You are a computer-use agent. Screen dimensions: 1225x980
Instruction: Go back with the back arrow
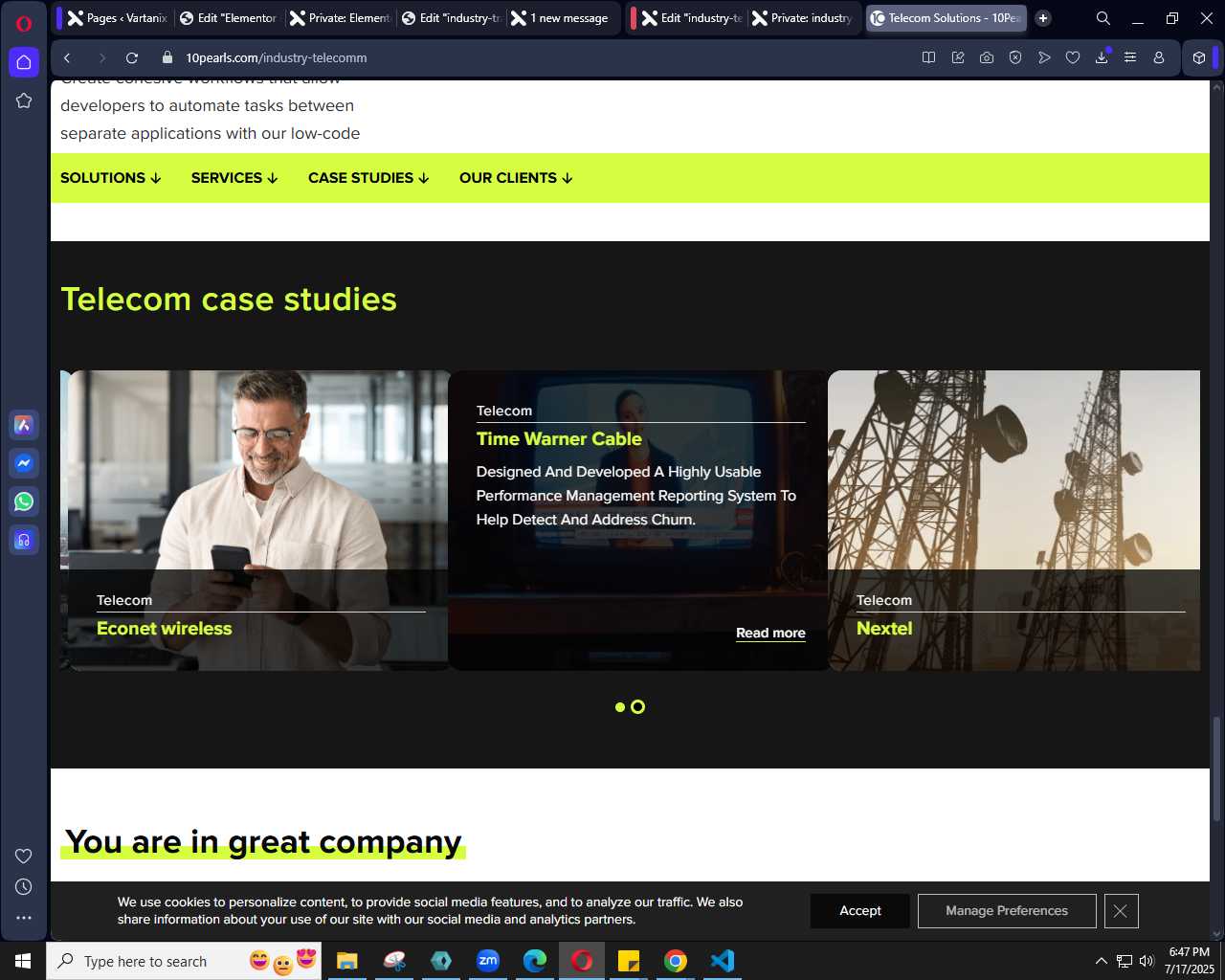pos(67,57)
